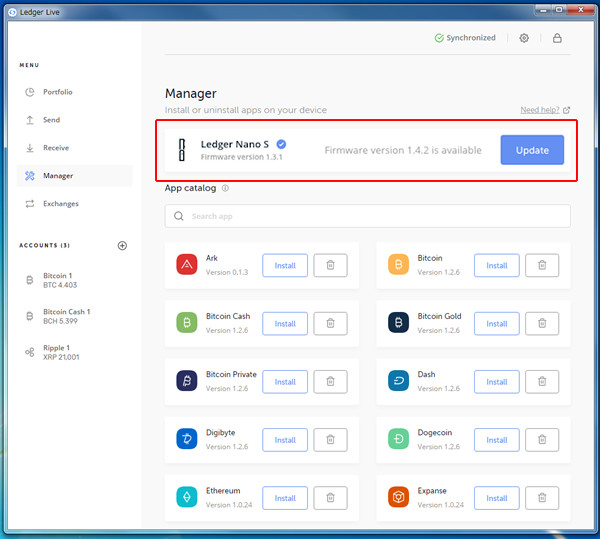Install the Bitcoin Cash app

pyautogui.click(x=285, y=323)
